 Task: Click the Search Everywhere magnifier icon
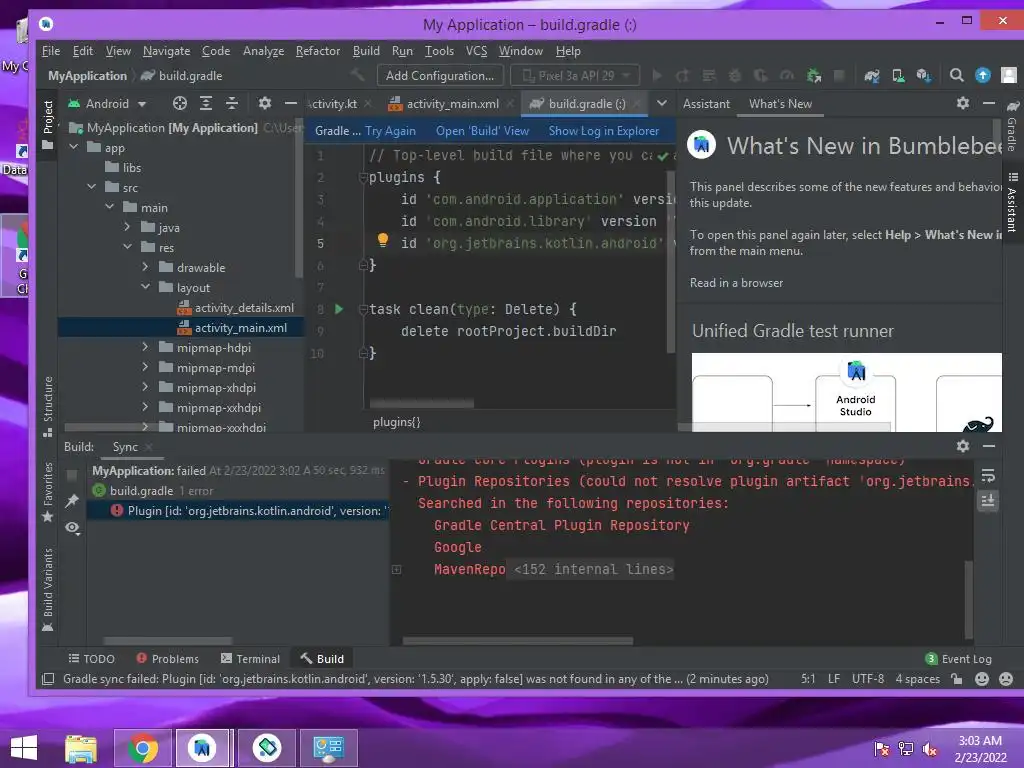956,76
